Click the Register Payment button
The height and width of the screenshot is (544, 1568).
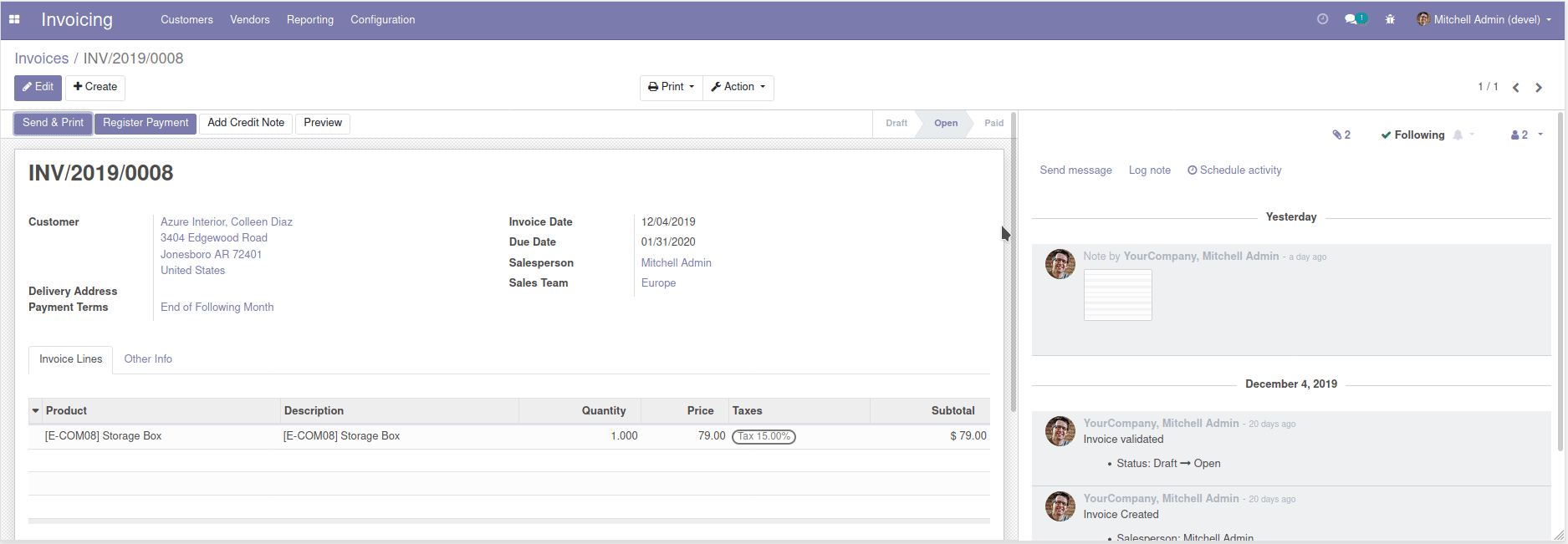[146, 123]
